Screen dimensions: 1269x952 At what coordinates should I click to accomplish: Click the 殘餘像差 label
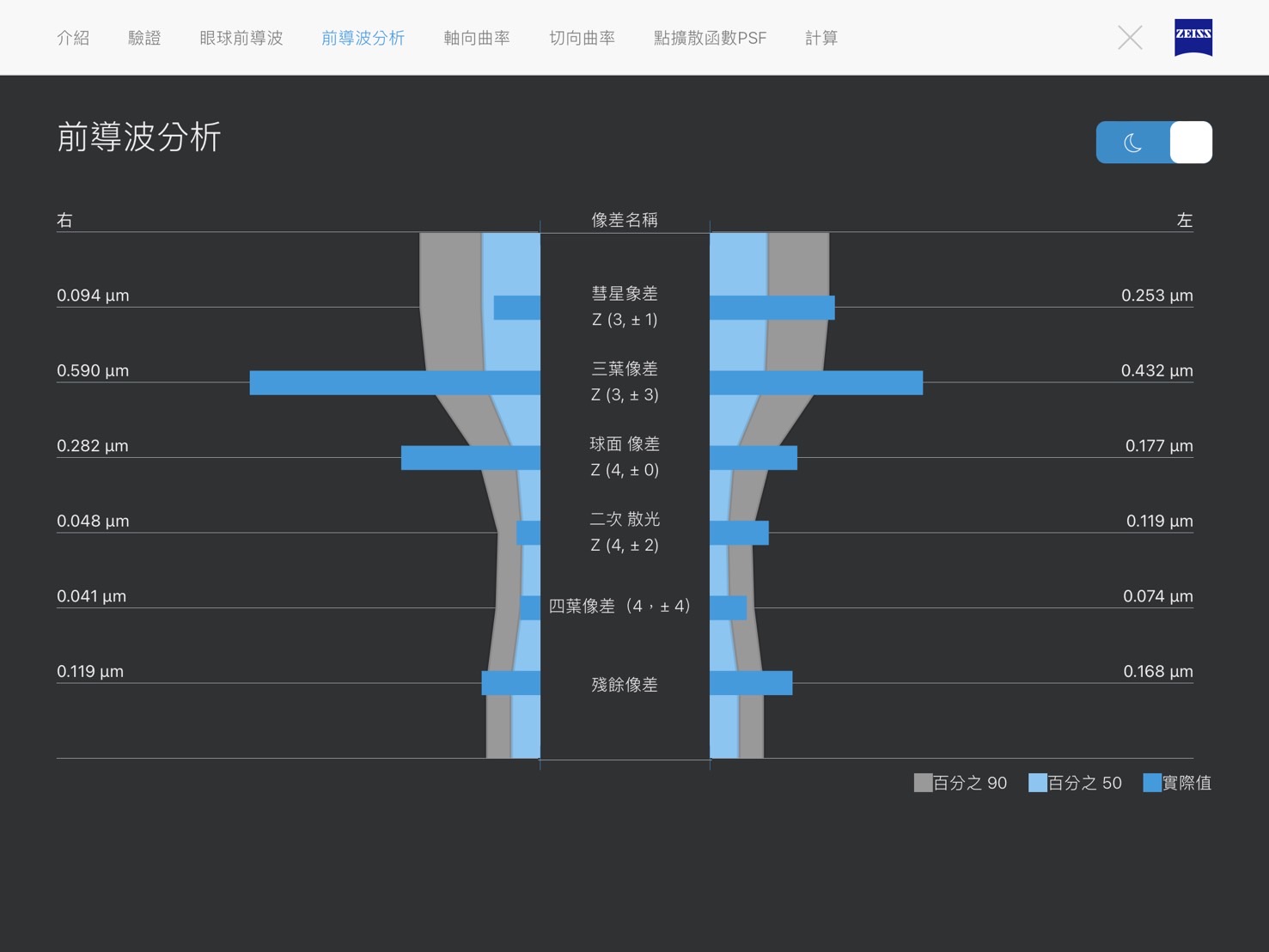[625, 685]
